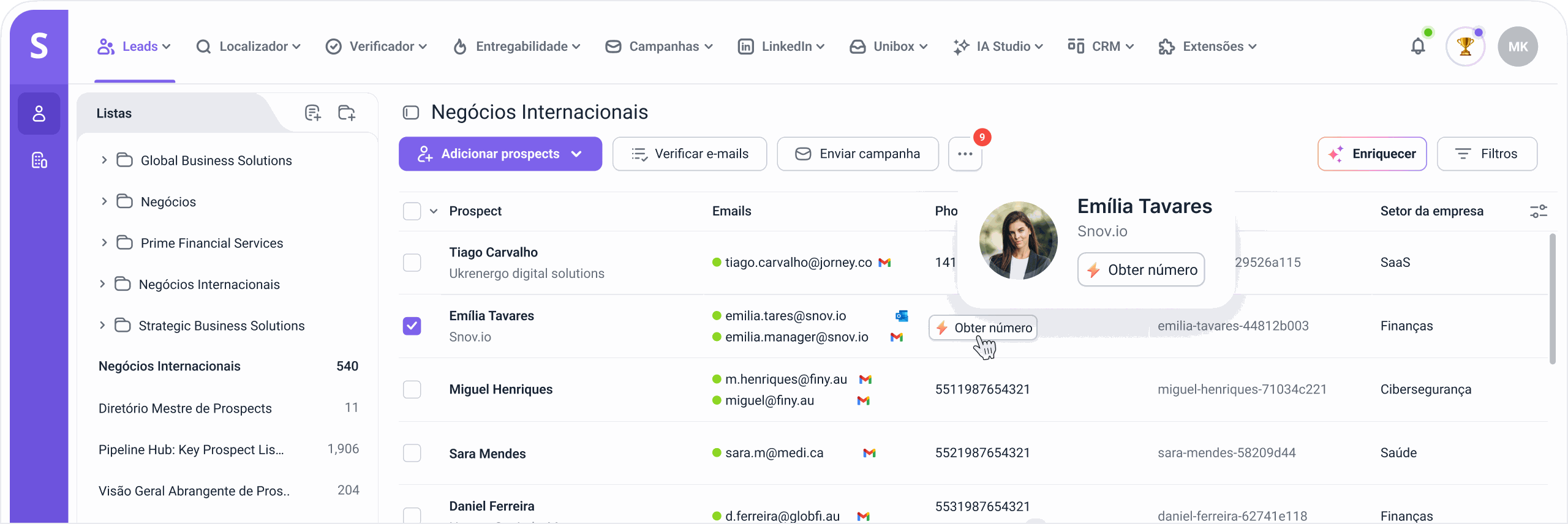This screenshot has width=1568, height=524.
Task: Click the table vertical scrollbar
Action: (x=1552, y=299)
